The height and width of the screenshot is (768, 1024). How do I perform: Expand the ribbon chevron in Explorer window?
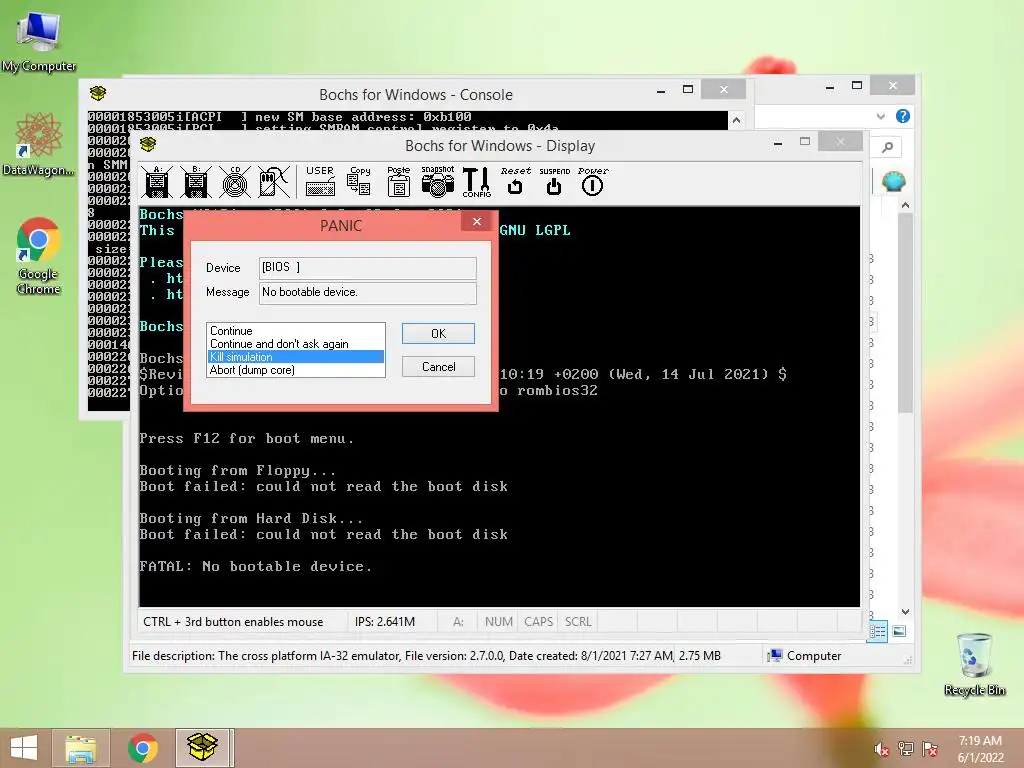pyautogui.click(x=880, y=116)
